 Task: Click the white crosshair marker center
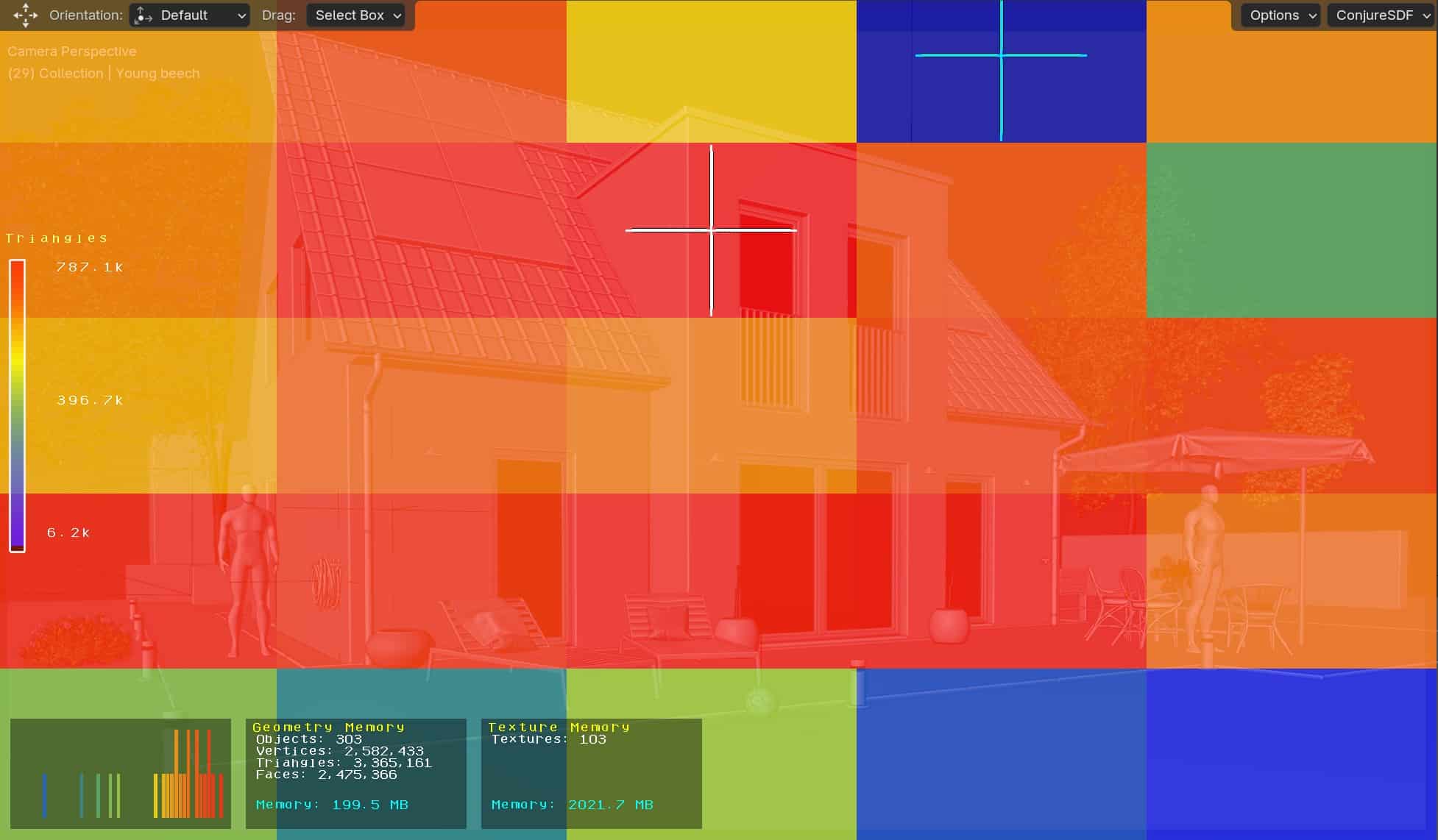point(711,230)
